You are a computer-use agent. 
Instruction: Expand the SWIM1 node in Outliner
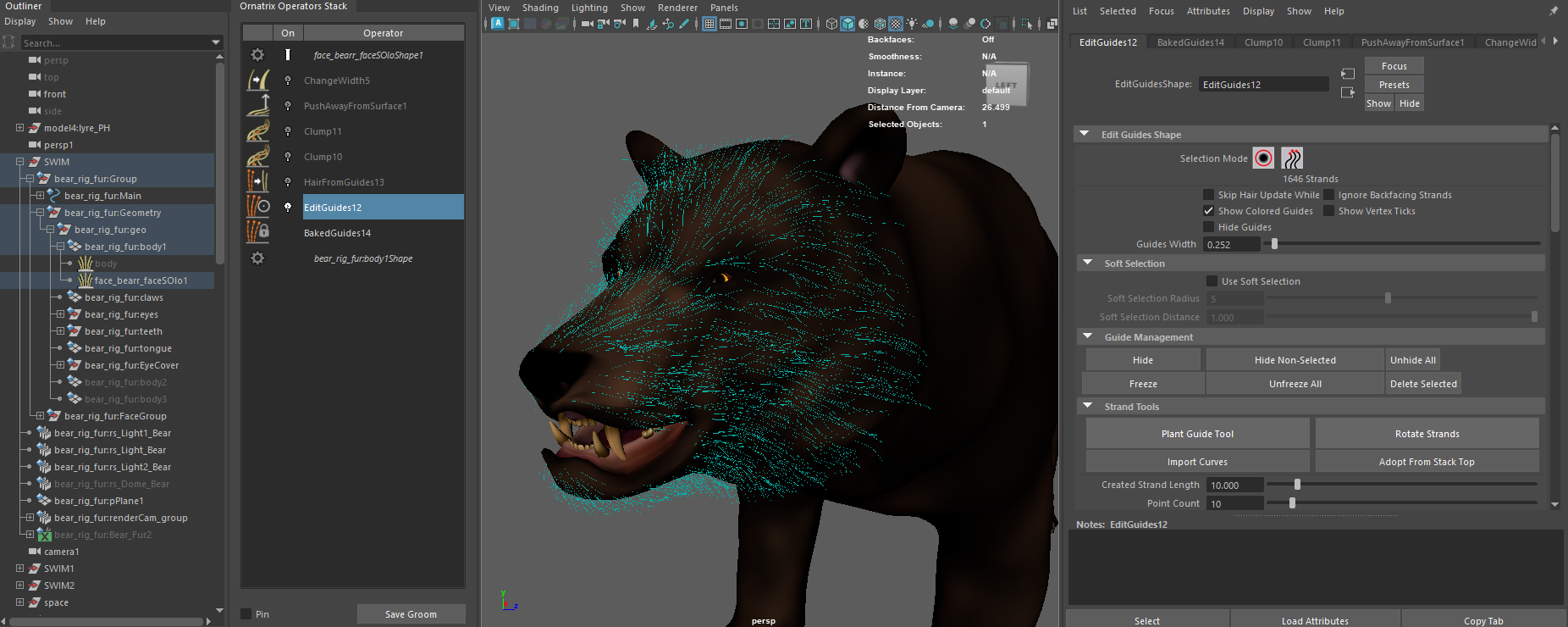[x=19, y=569]
